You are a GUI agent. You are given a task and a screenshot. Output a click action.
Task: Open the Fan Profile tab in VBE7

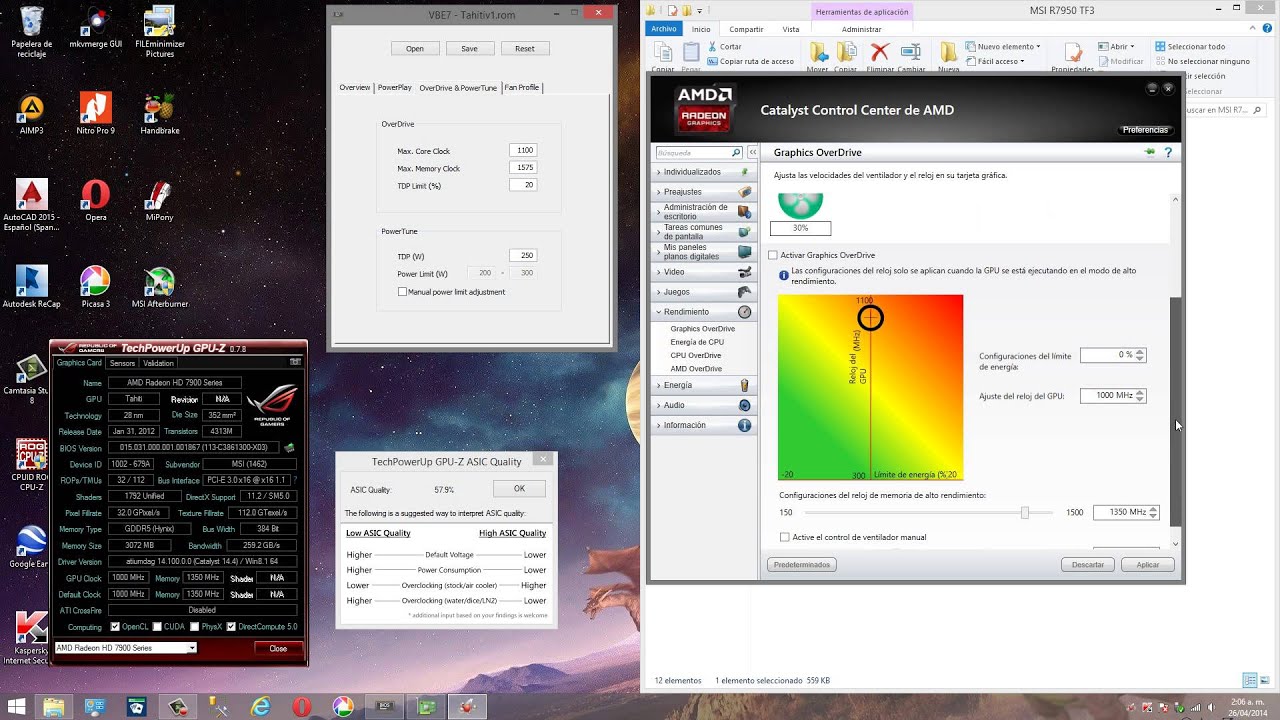[x=522, y=87]
